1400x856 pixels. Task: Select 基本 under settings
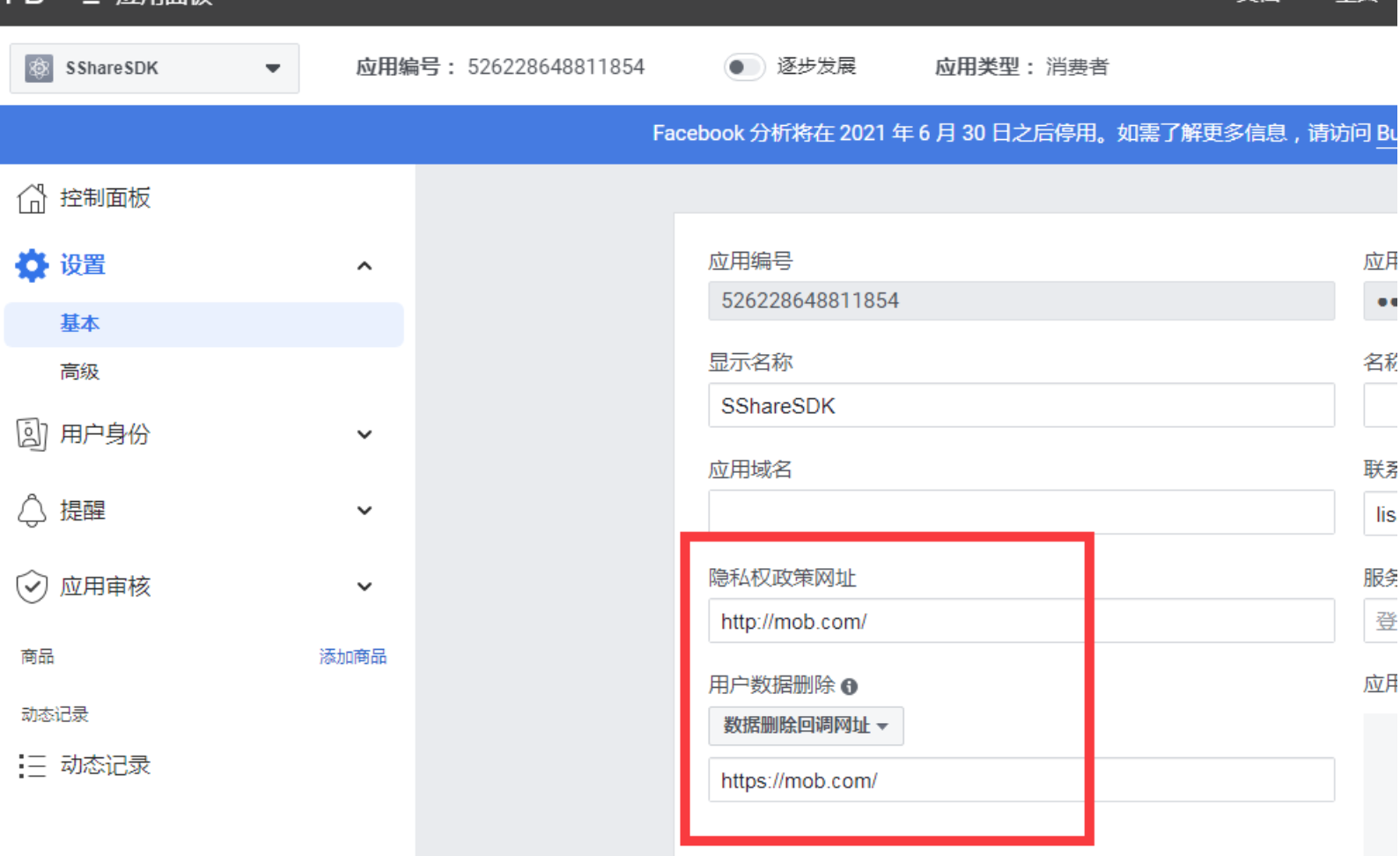click(80, 324)
